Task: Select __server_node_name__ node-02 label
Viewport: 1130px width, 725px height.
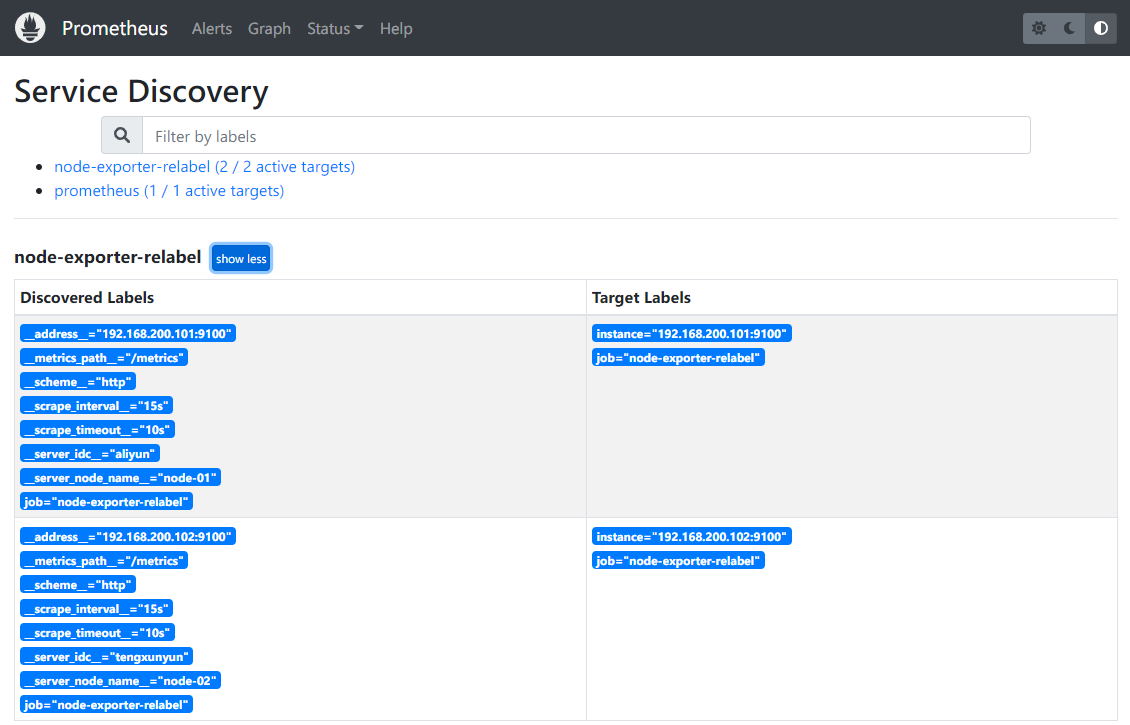Action: [120, 681]
